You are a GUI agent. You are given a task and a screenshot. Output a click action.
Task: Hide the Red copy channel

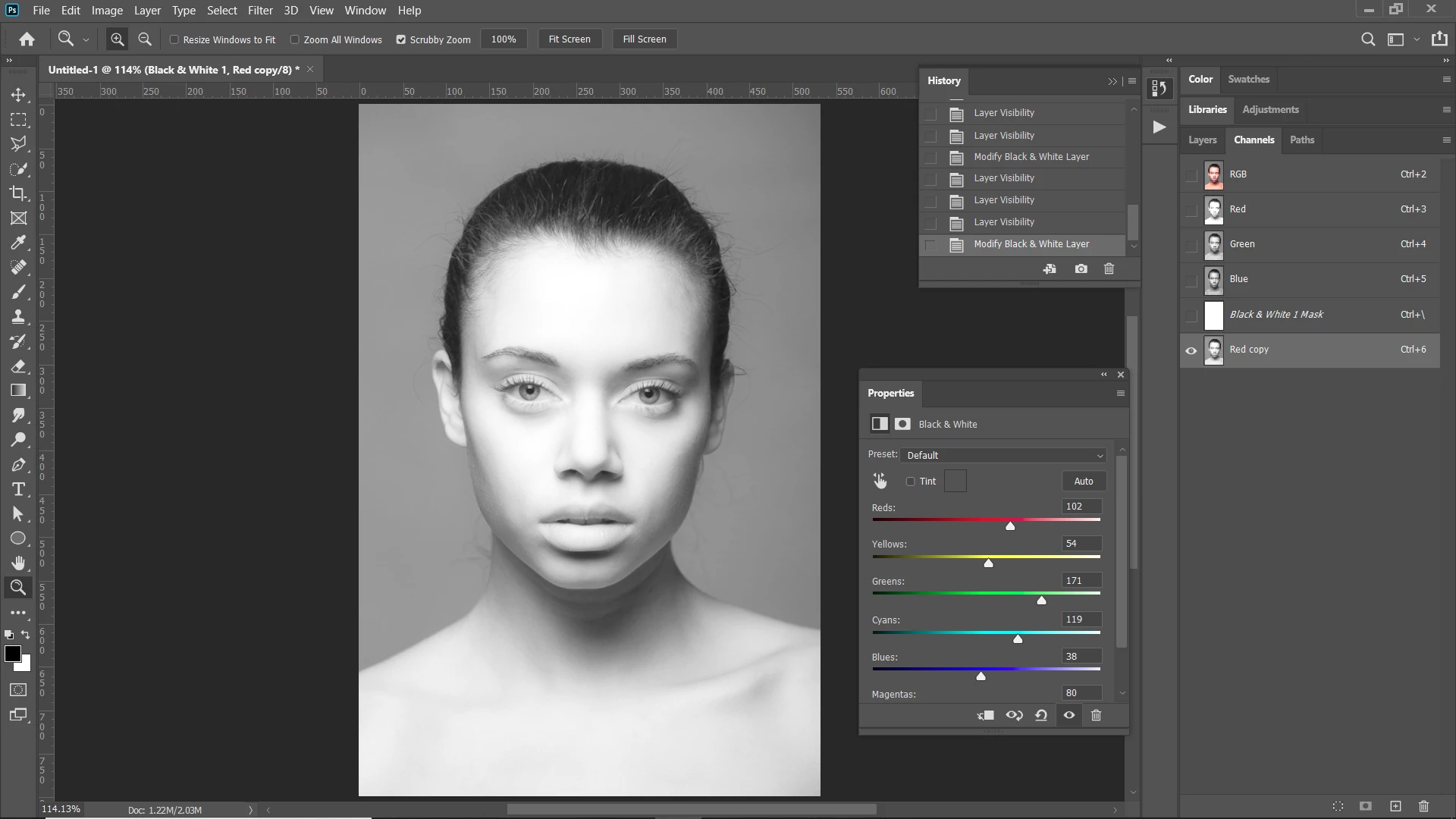(1191, 350)
